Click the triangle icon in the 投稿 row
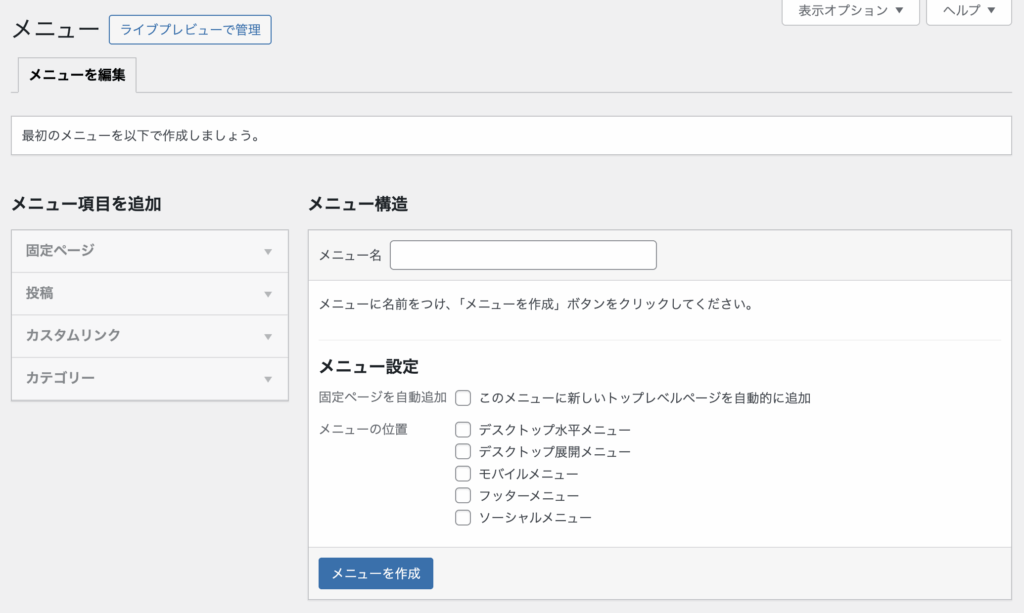Screen dimensions: 1024x613 coord(268,294)
